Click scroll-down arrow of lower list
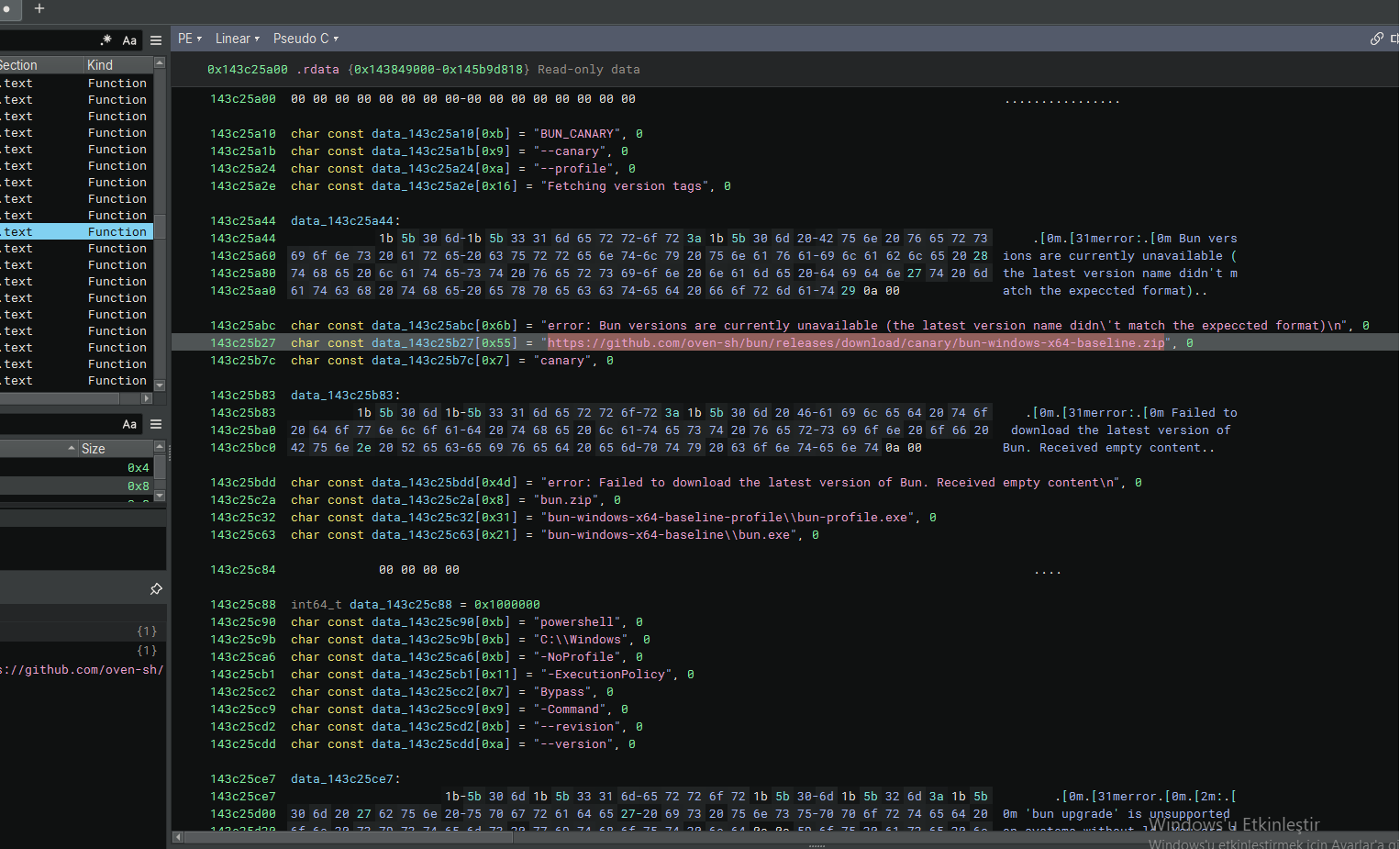The height and width of the screenshot is (849, 1400). tap(160, 496)
